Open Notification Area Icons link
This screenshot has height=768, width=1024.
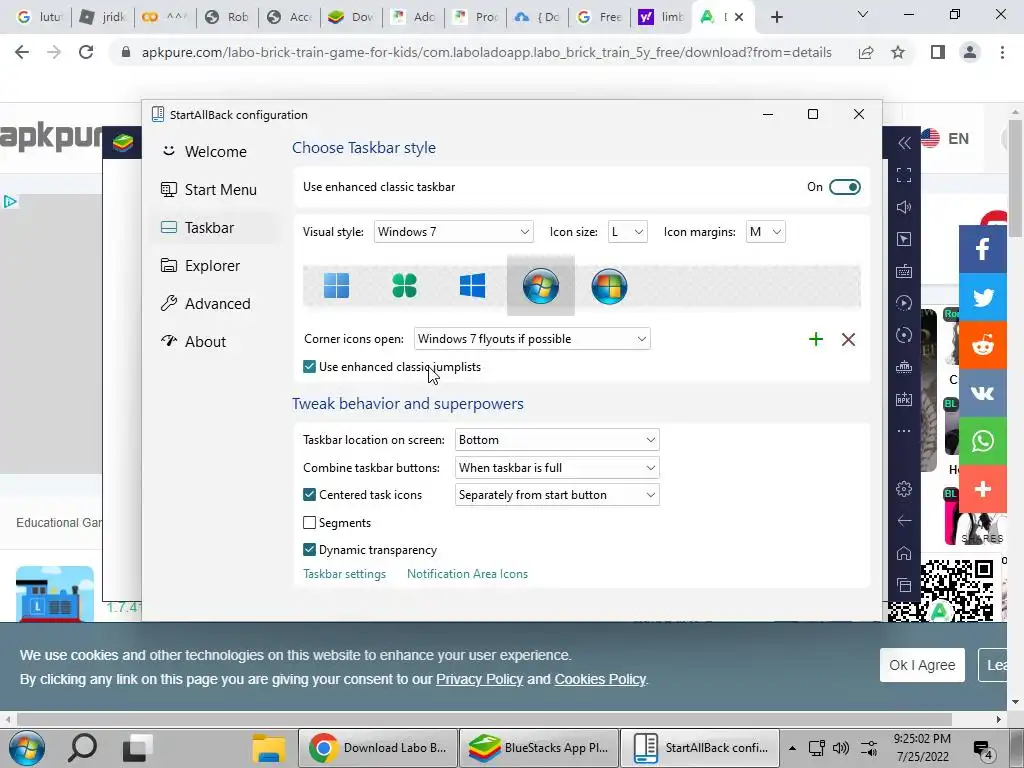[467, 574]
